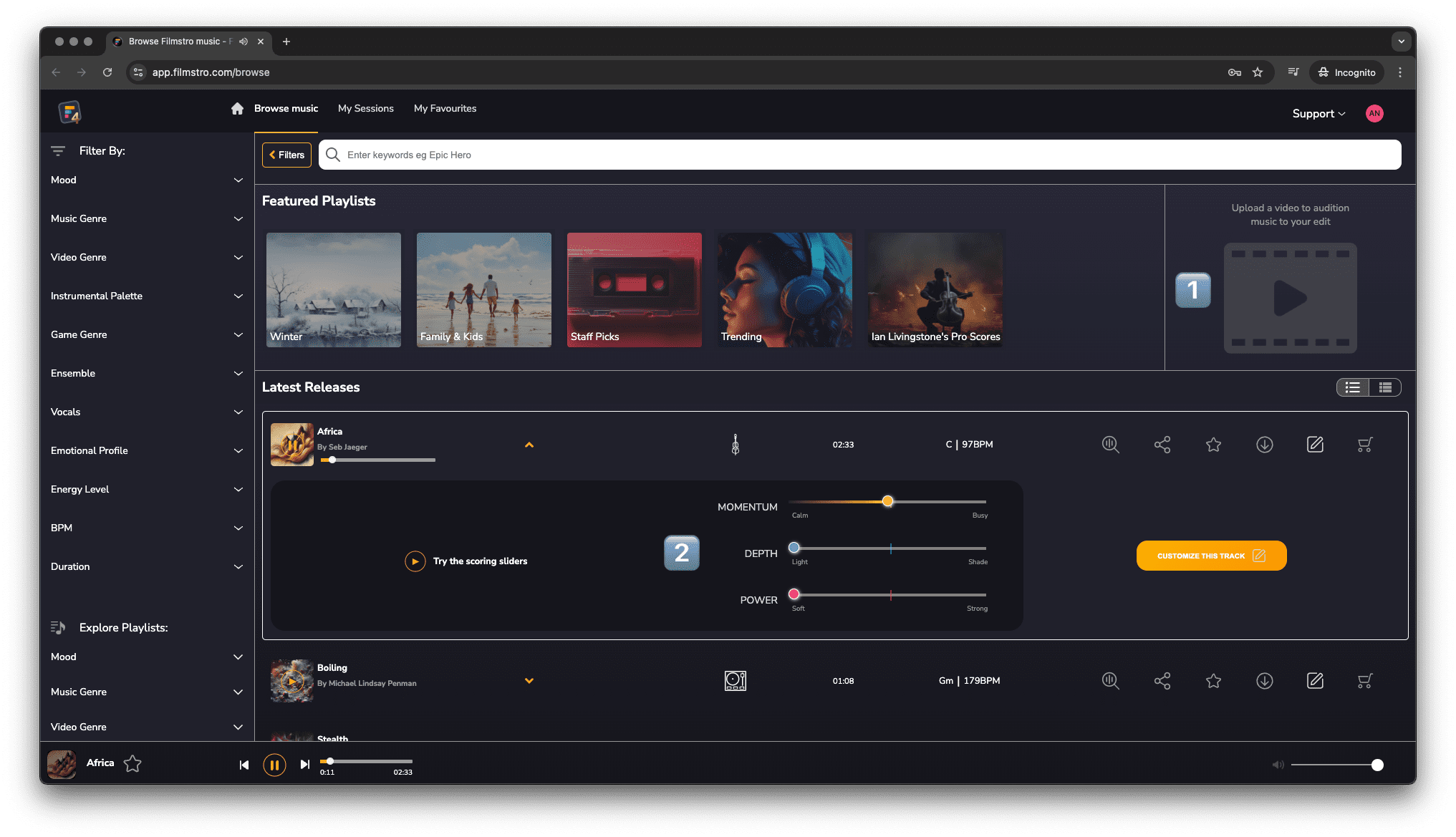The width and height of the screenshot is (1456, 837).
Task: Open the My Sessions tab
Action: tap(365, 108)
